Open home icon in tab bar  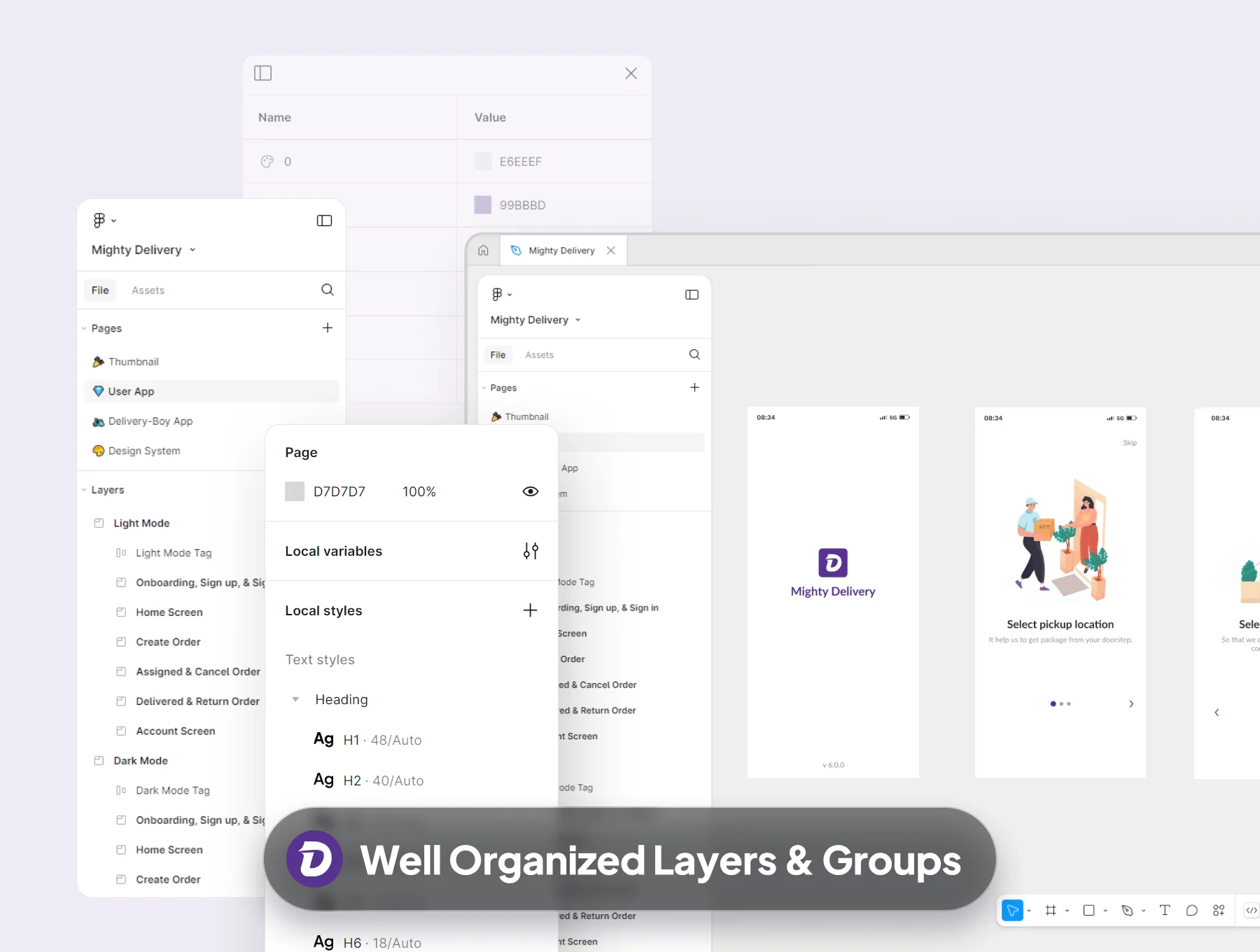click(x=483, y=251)
